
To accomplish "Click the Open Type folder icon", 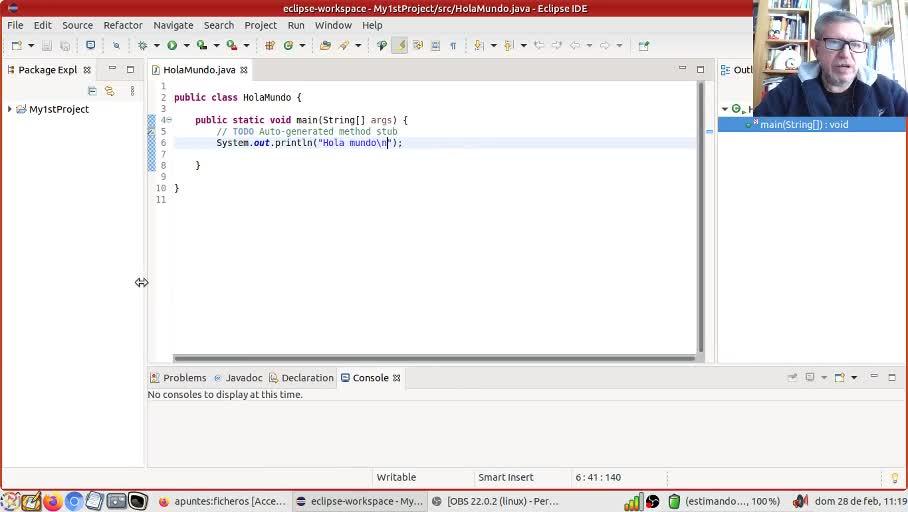I will pyautogui.click(x=325, y=45).
